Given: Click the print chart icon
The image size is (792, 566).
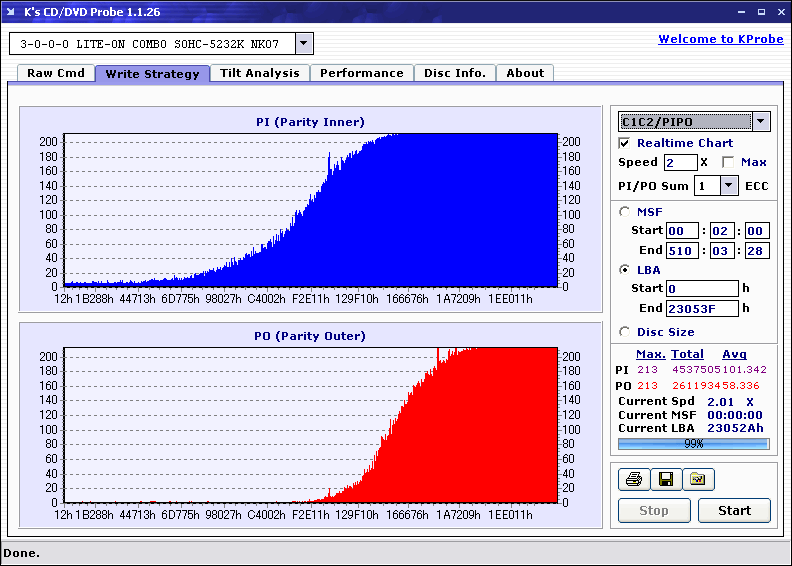Looking at the screenshot, I should 634,479.
